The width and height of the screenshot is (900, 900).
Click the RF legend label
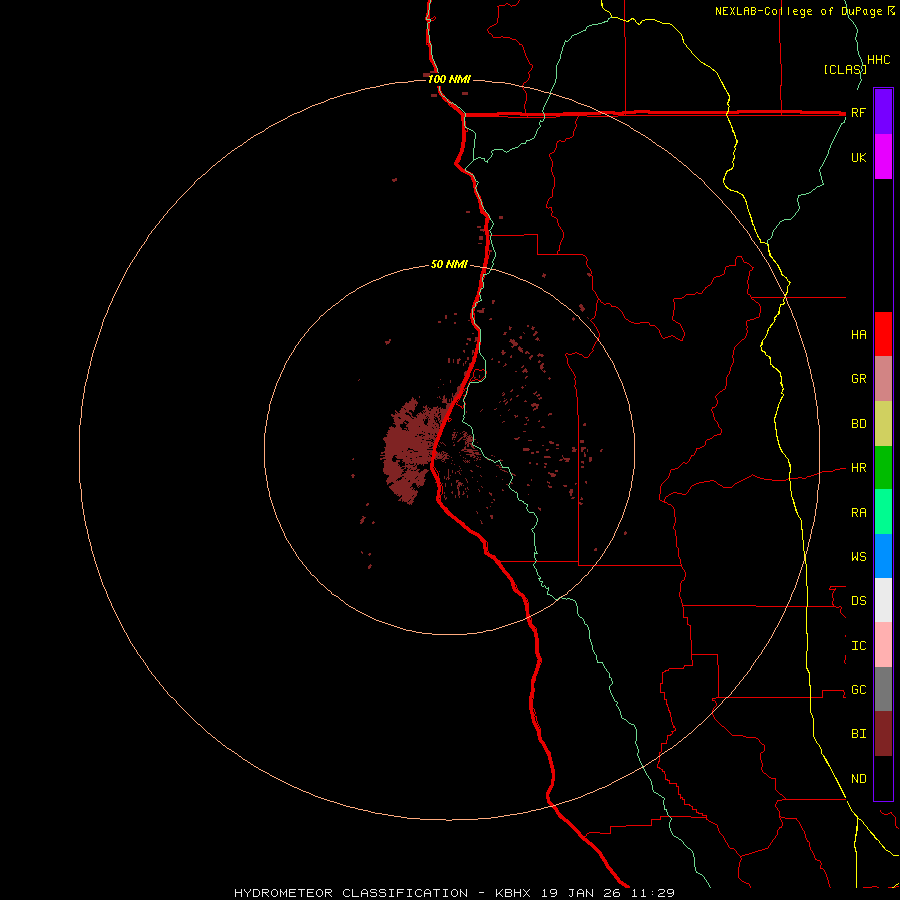[x=858, y=112]
